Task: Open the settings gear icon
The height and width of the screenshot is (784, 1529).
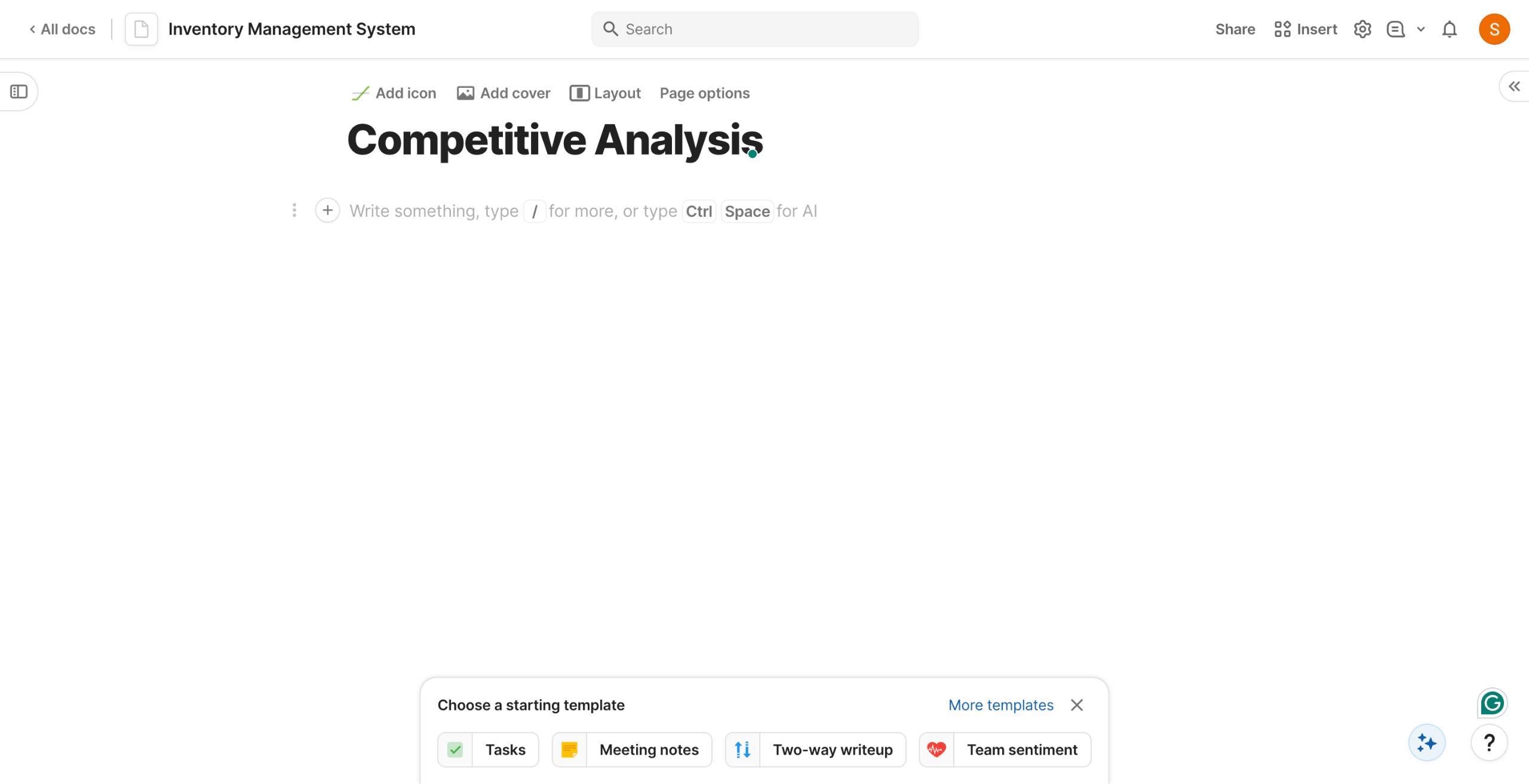Action: [x=1362, y=29]
